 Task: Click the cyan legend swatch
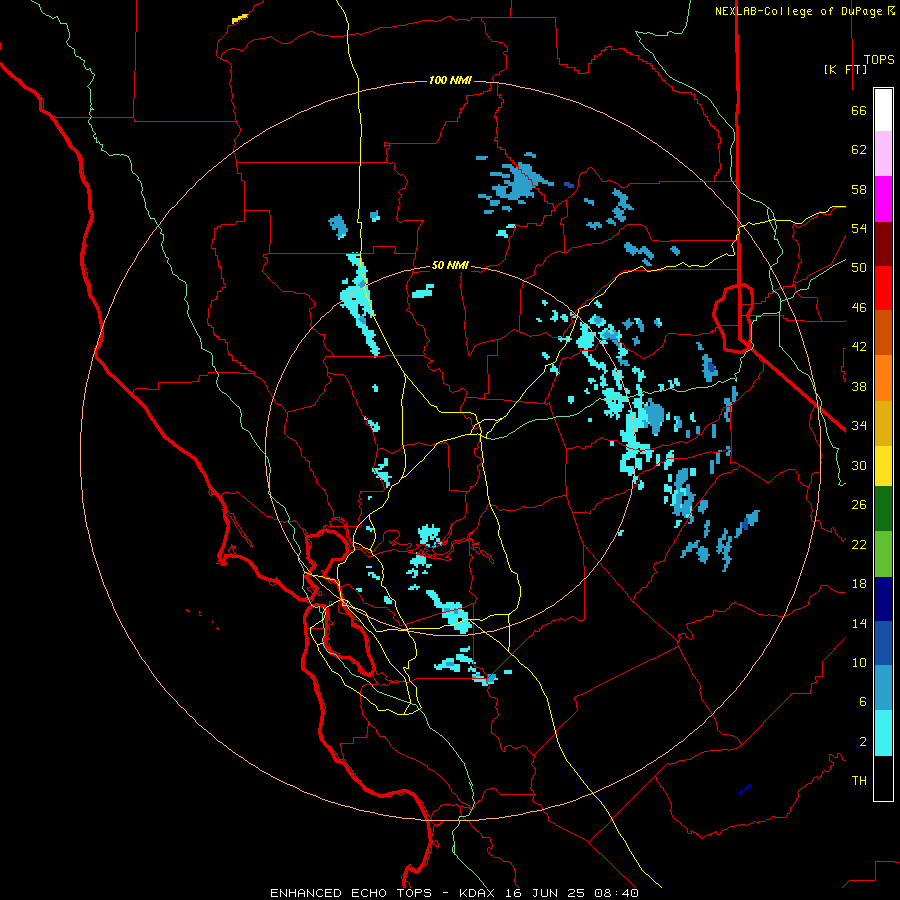[883, 733]
